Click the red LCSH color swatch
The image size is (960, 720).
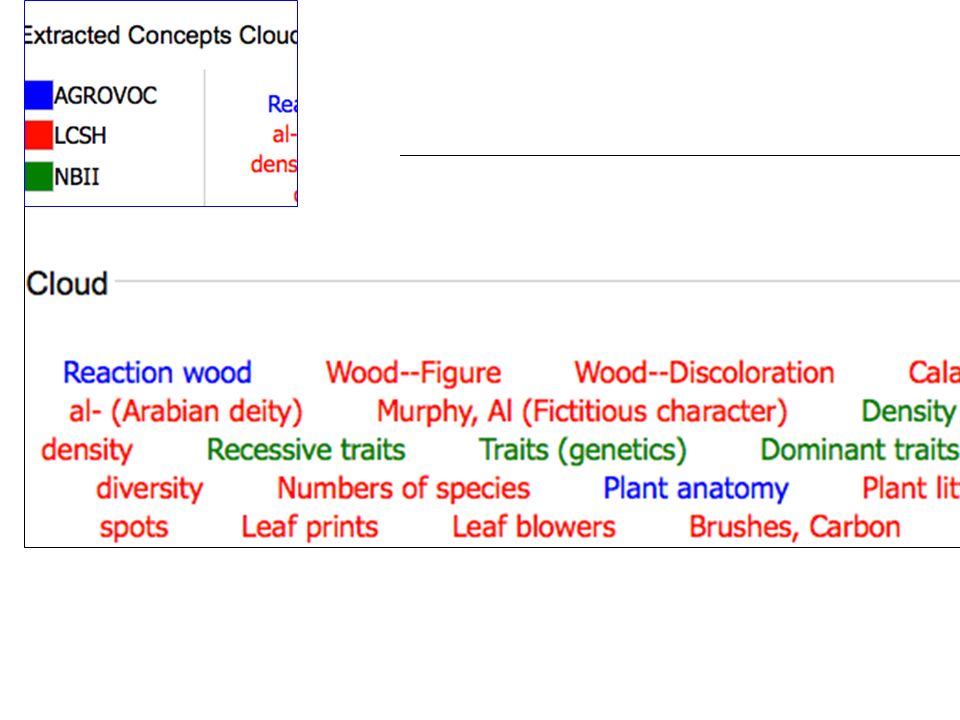coord(39,135)
